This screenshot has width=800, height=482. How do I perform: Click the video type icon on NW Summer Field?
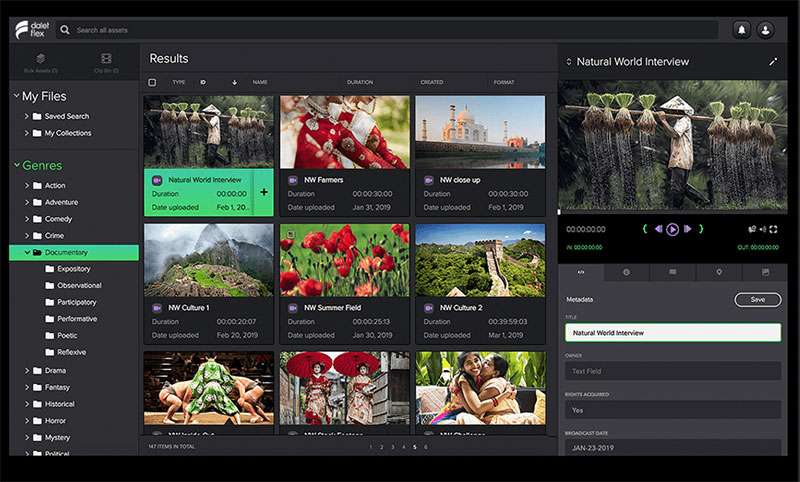coord(293,308)
